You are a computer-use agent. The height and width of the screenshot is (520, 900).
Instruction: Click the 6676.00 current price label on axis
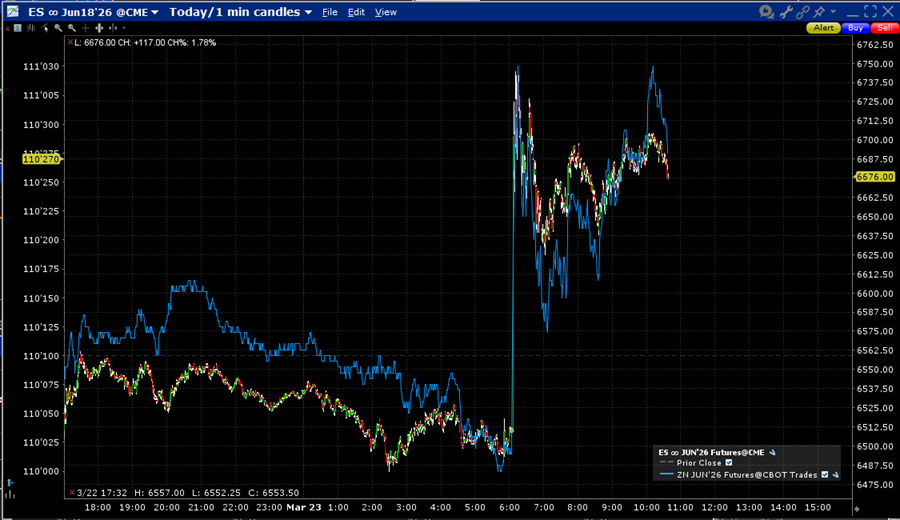[x=874, y=177]
